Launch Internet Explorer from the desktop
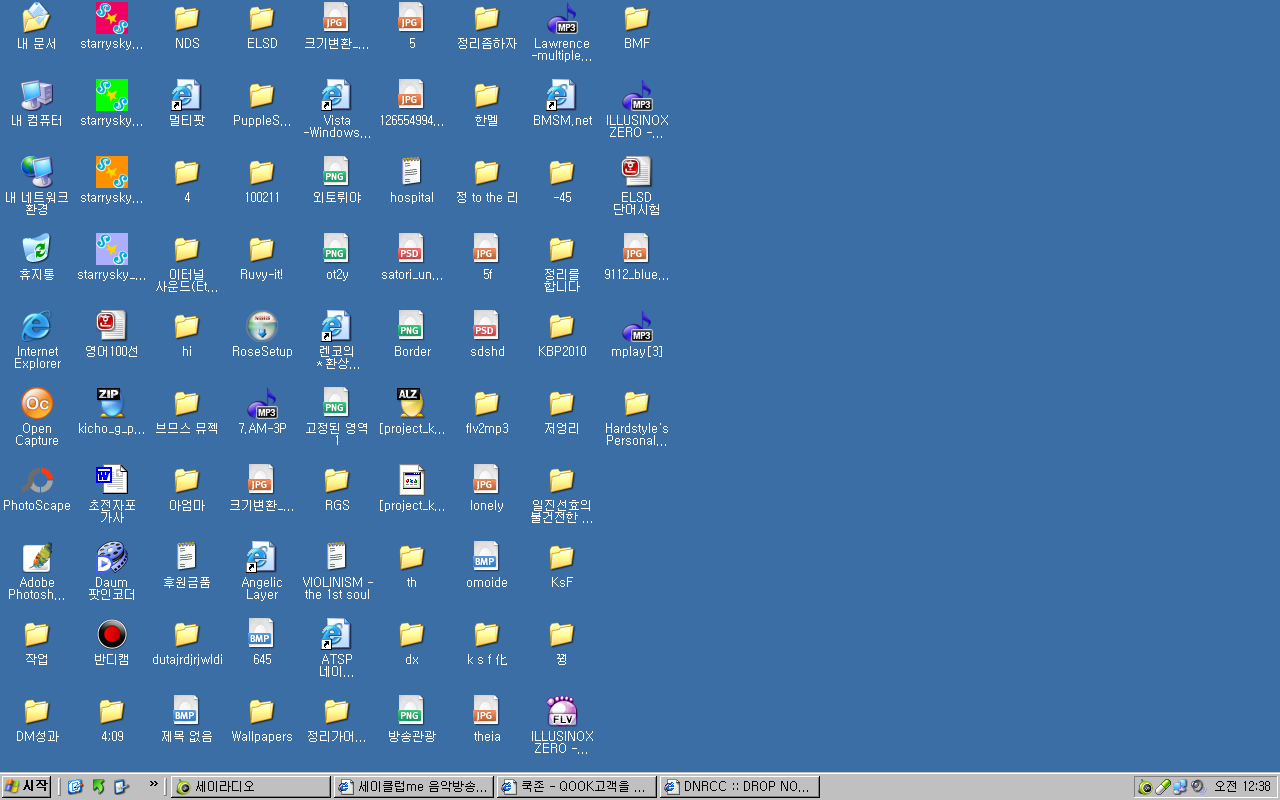This screenshot has height=800, width=1280. pos(37,327)
